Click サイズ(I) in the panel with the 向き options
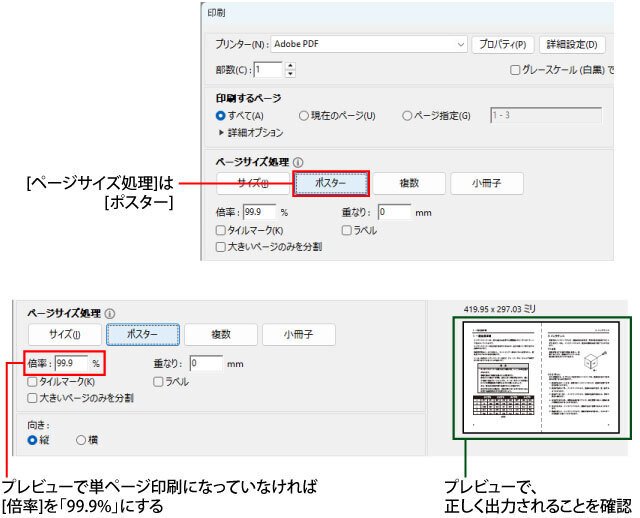Screen dimensions: 640x518 pyautogui.click(x=65, y=335)
